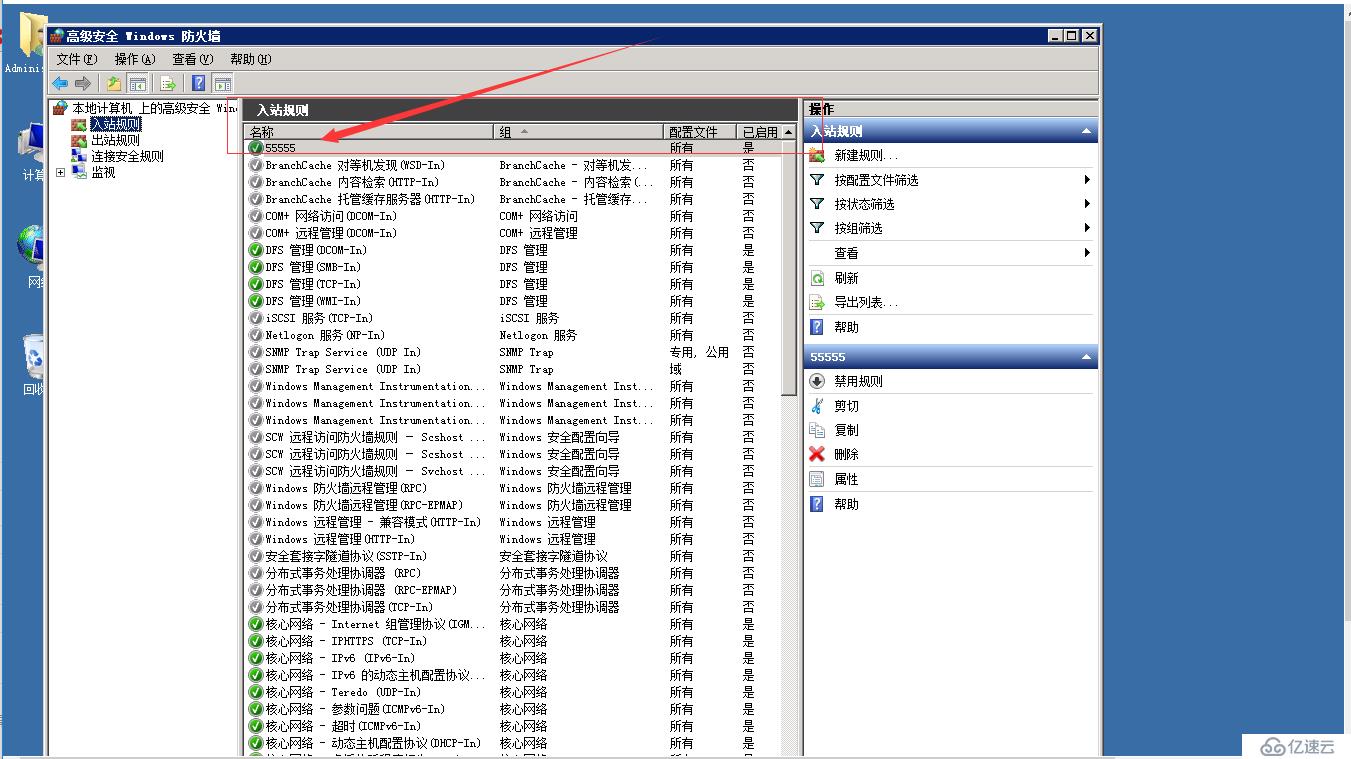Screen dimensions: 1351x759
Task: Select the 安全套接字隧道协议(SSTP-In) rule
Action: tap(513, 556)
